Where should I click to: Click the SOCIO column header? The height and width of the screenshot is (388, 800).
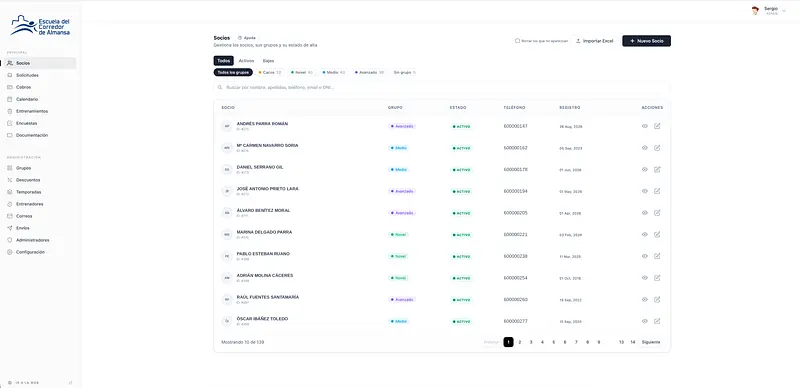[228, 108]
